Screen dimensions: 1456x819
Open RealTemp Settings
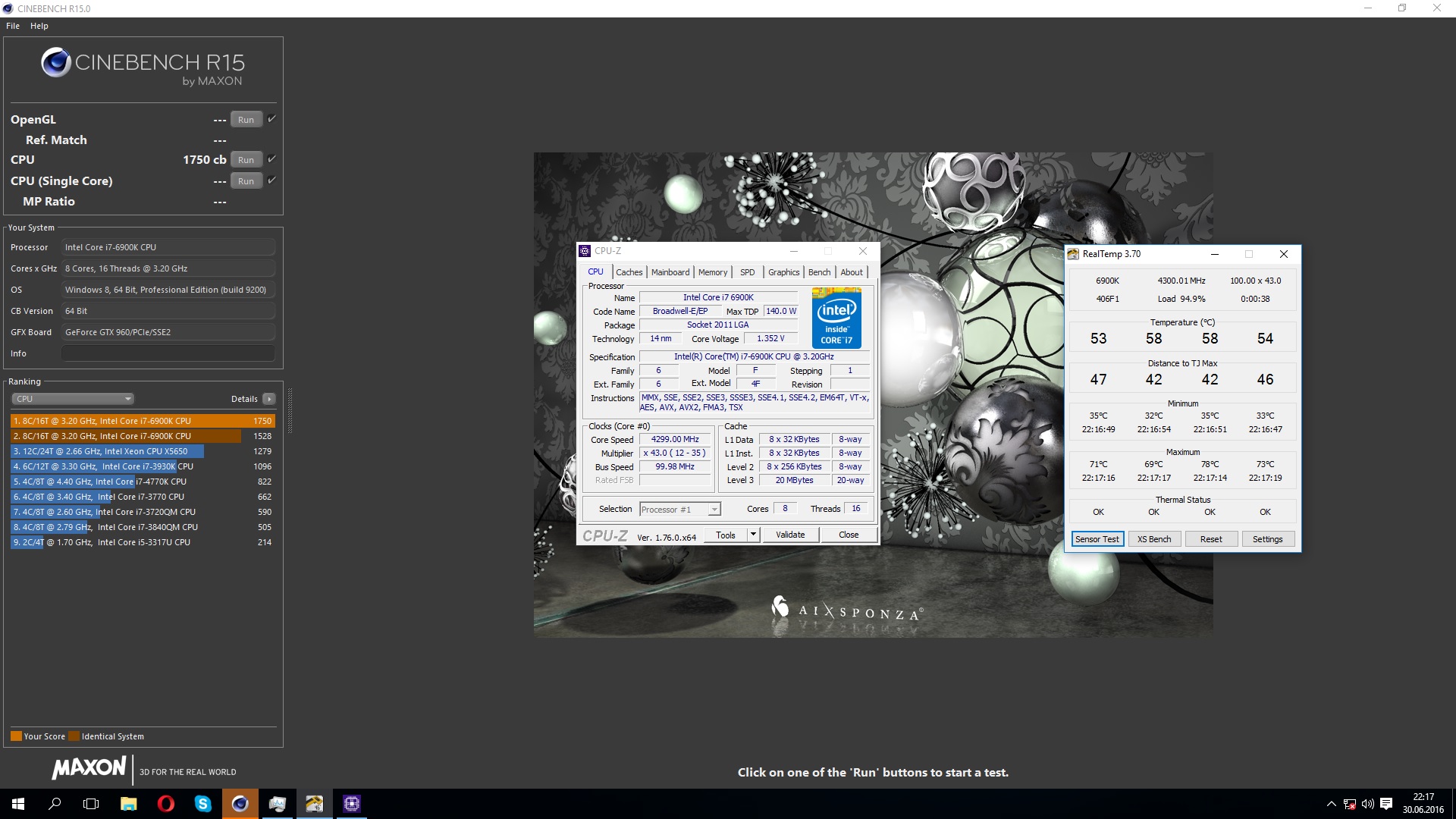coord(1267,539)
